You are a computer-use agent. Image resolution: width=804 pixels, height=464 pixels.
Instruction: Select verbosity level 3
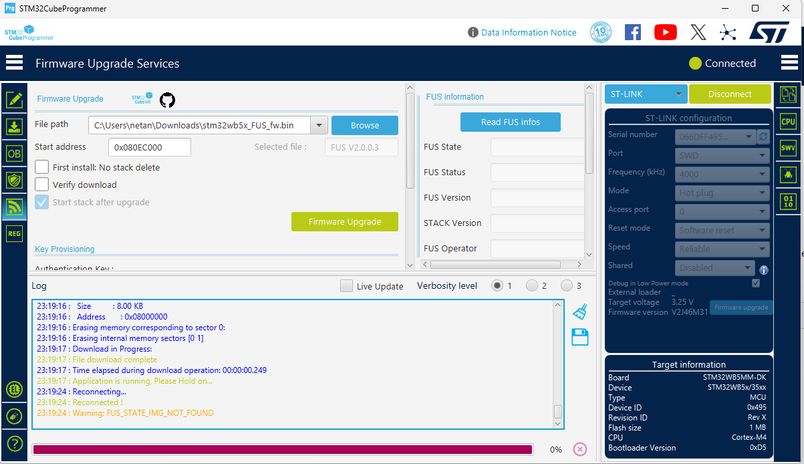point(566,286)
